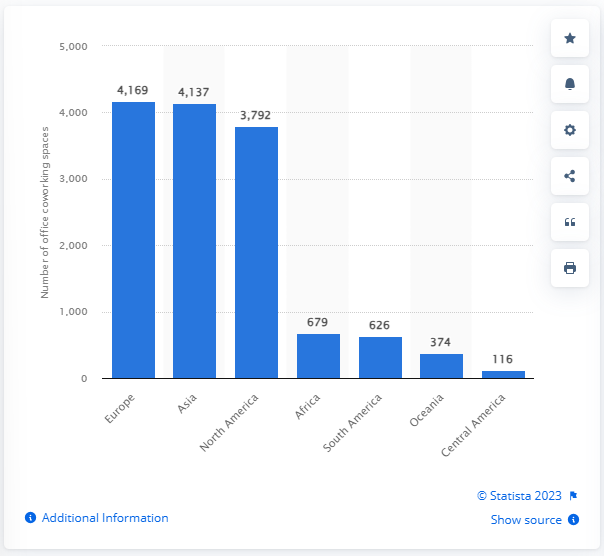Image resolution: width=604 pixels, height=556 pixels.
Task: Click the print icon
Action: [x=570, y=268]
